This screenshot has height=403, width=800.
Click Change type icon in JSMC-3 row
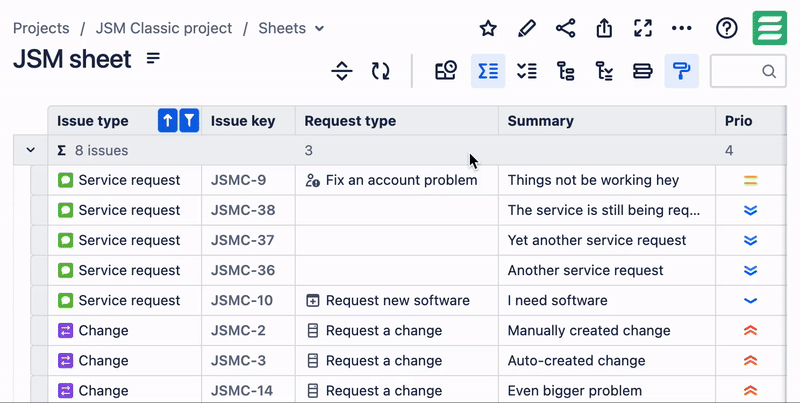pyautogui.click(x=65, y=361)
